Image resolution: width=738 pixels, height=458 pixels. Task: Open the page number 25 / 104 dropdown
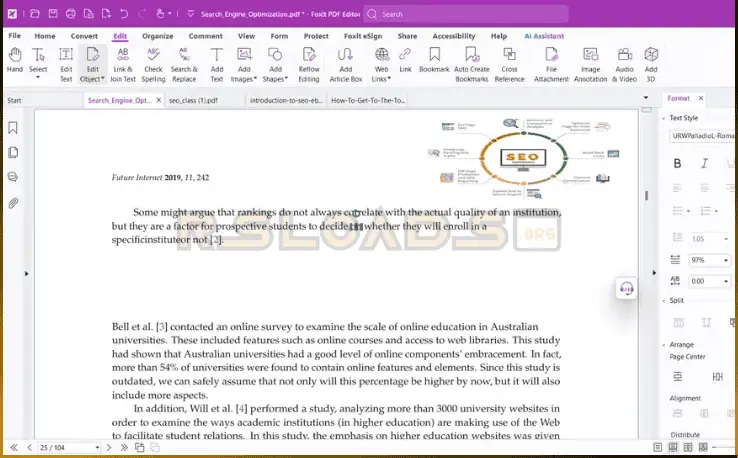pos(97,448)
